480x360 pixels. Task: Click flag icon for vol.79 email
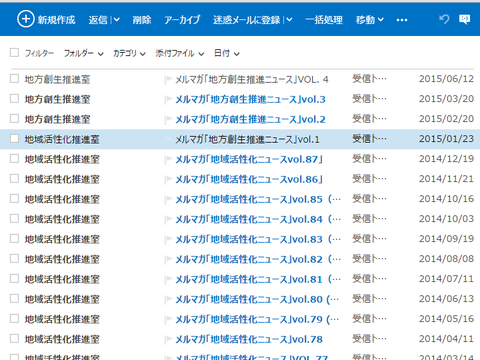pyautogui.click(x=169, y=319)
